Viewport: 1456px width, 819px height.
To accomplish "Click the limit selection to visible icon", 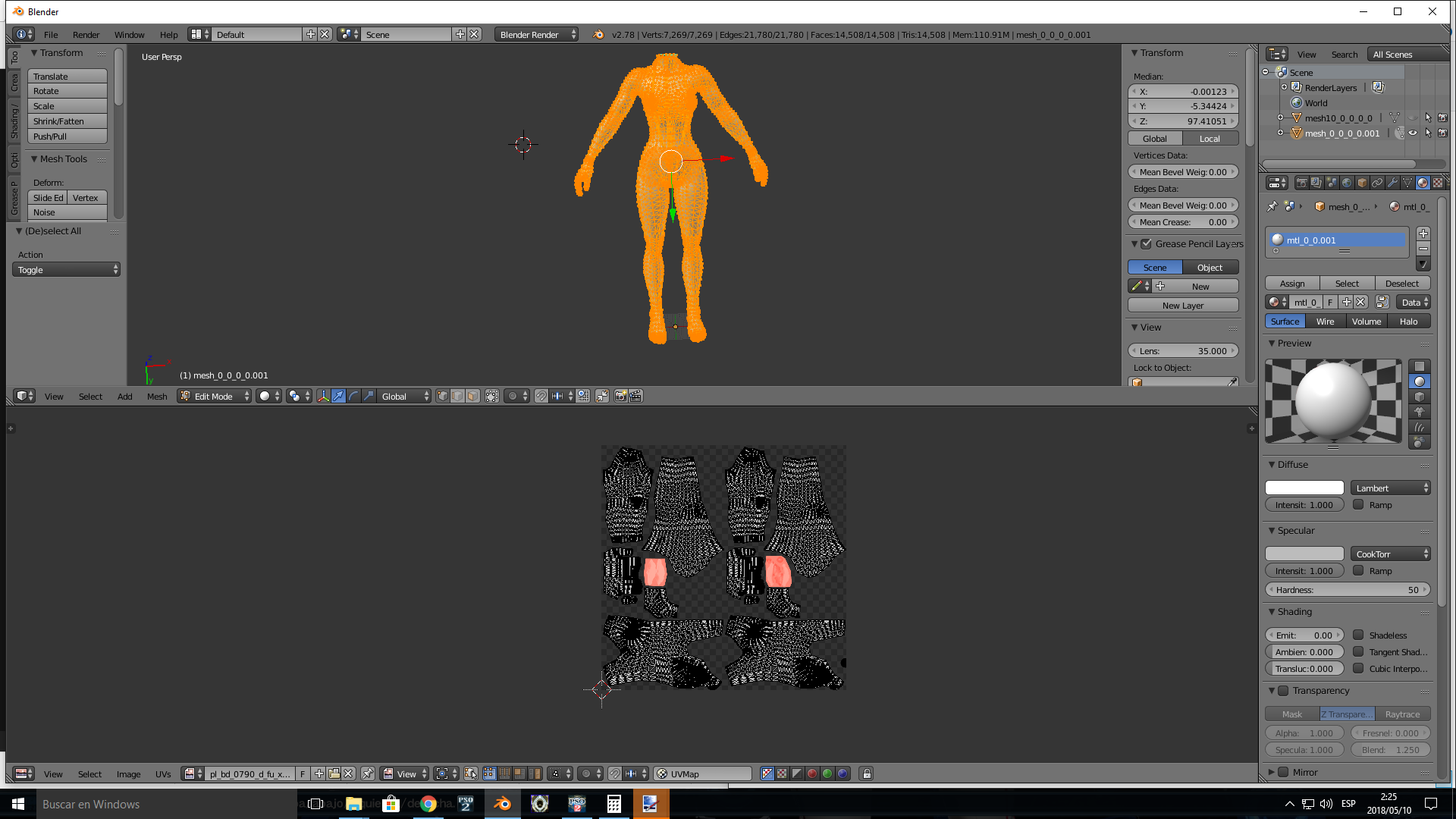I will (x=492, y=396).
